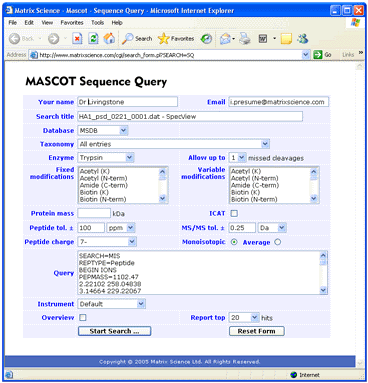Select Biotin (N-term) in Variable modifications
The height and width of the screenshot is (383, 368).
tap(254, 199)
